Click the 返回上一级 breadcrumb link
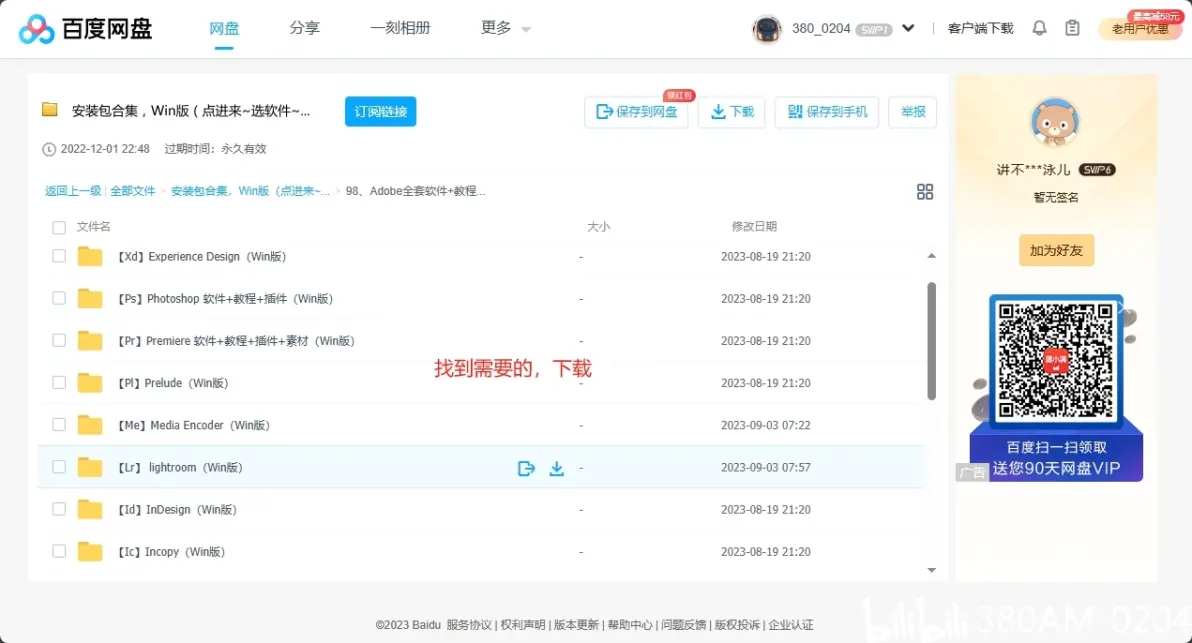This screenshot has height=643, width=1192. pyautogui.click(x=73, y=191)
